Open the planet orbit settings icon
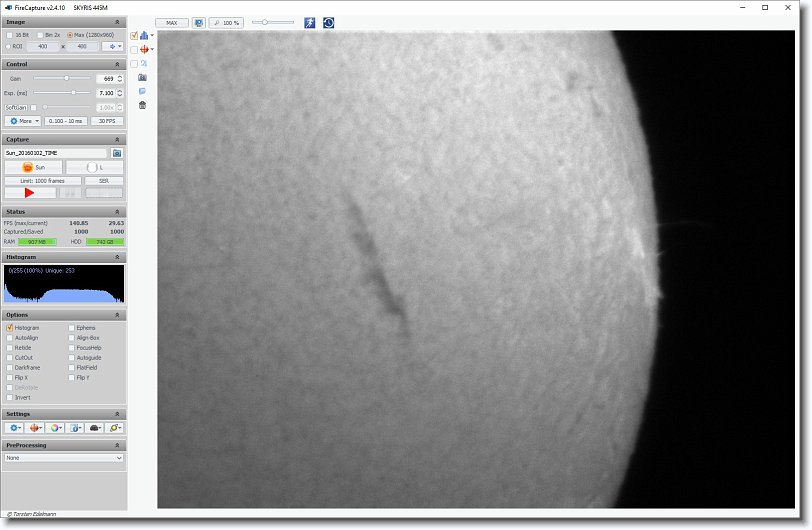Image resolution: width=812 pixels, height=530 pixels. coord(115,428)
